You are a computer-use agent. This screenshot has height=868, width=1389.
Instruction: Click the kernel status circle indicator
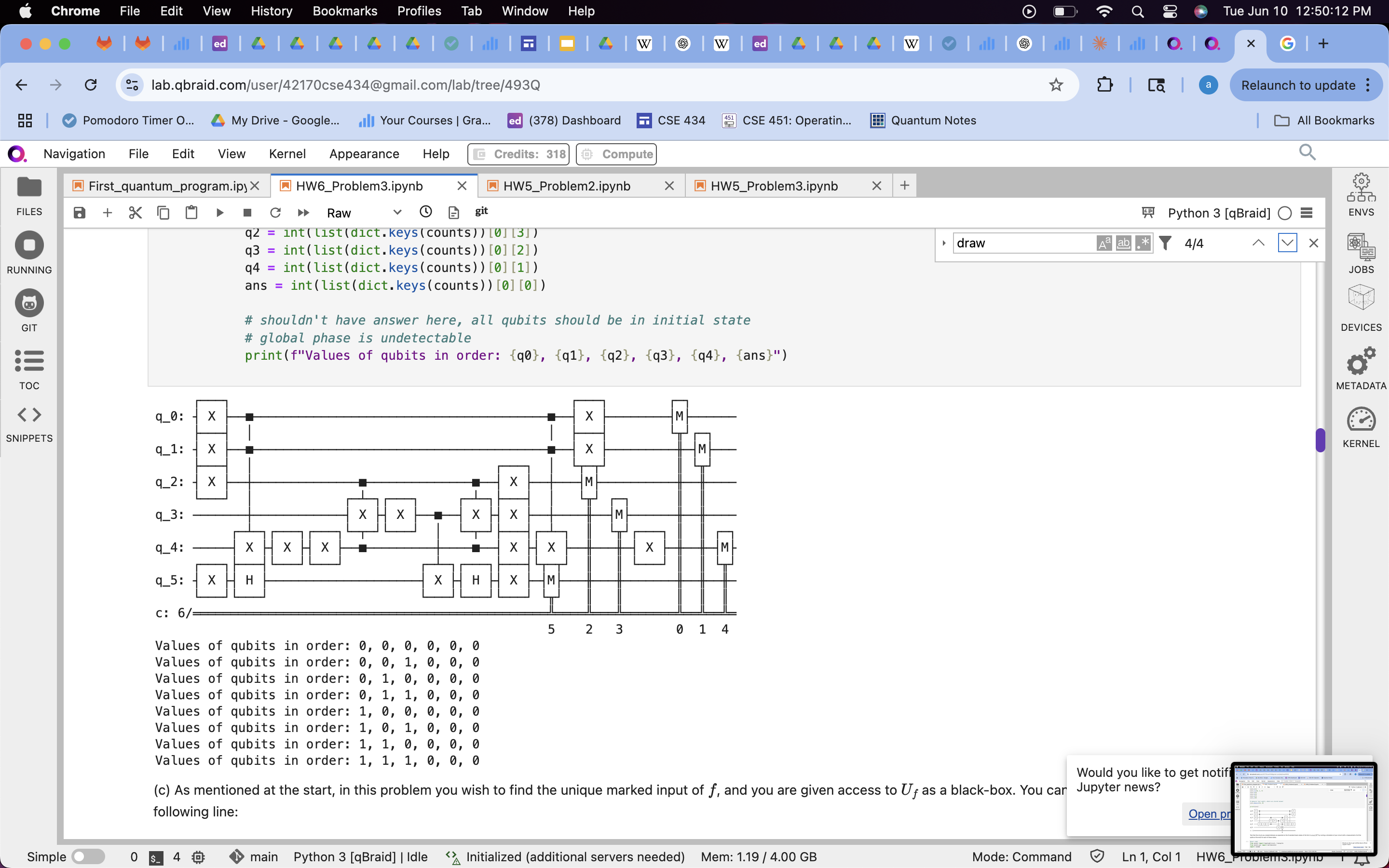tap(1285, 213)
